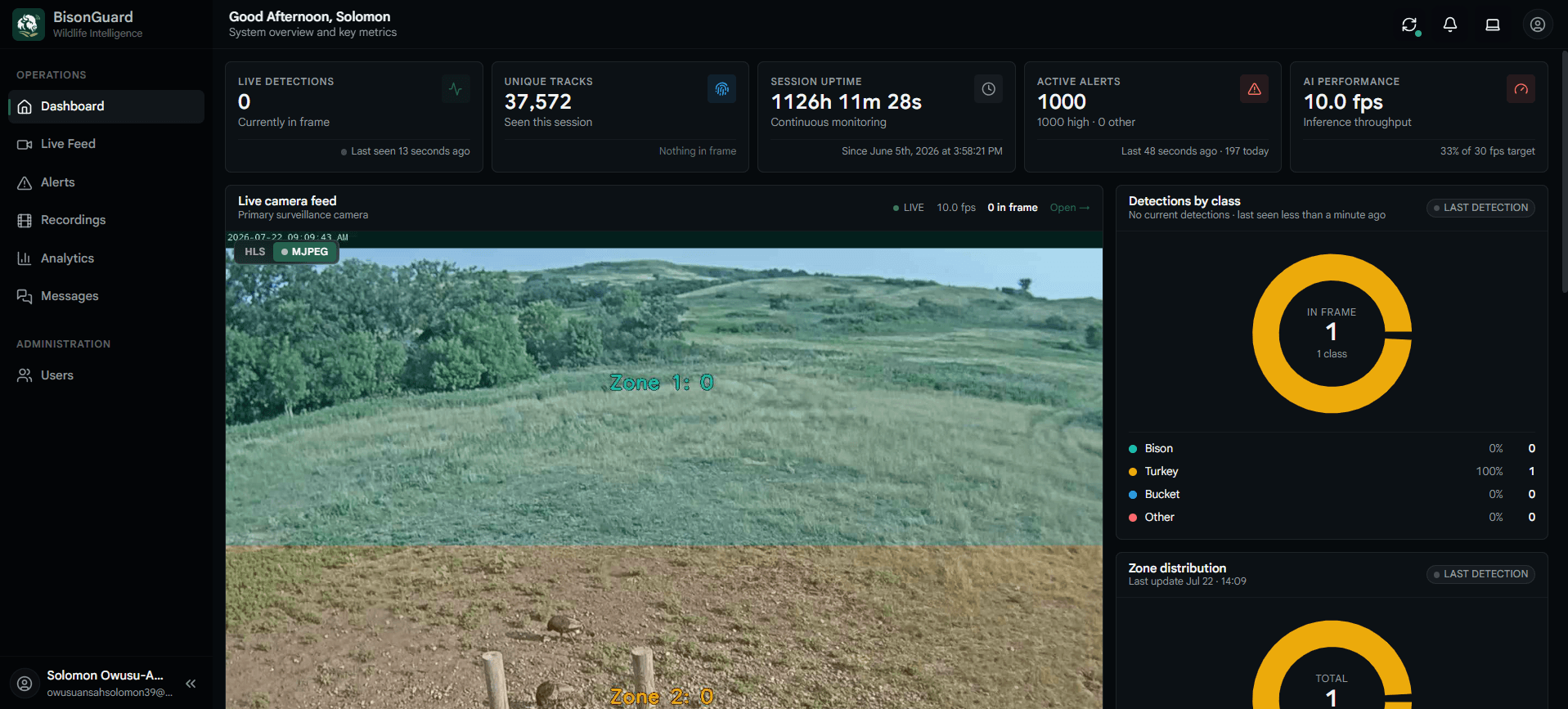Click the Session Uptime clock icon

(988, 89)
